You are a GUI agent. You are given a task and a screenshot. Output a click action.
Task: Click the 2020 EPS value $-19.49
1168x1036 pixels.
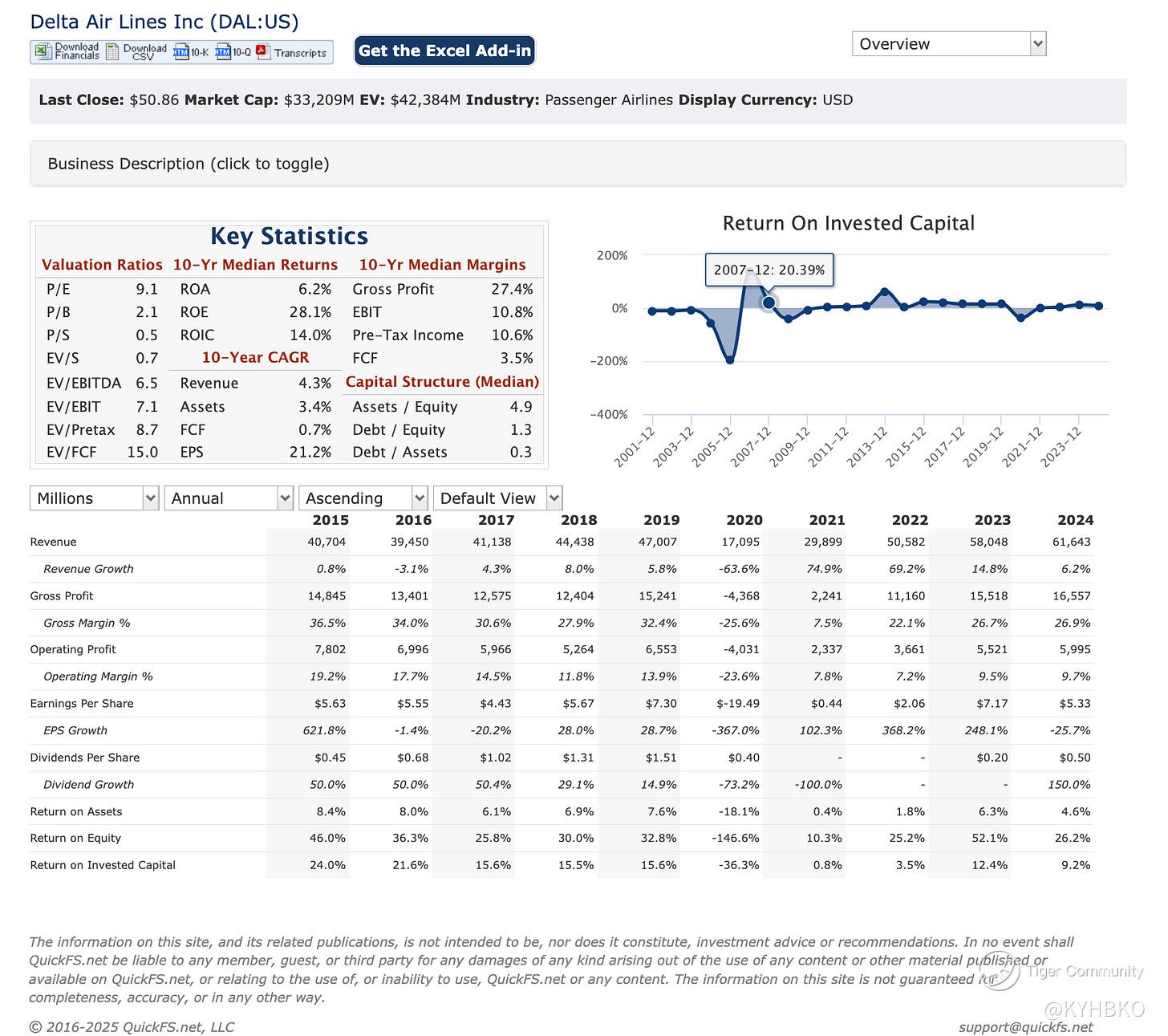pos(738,704)
